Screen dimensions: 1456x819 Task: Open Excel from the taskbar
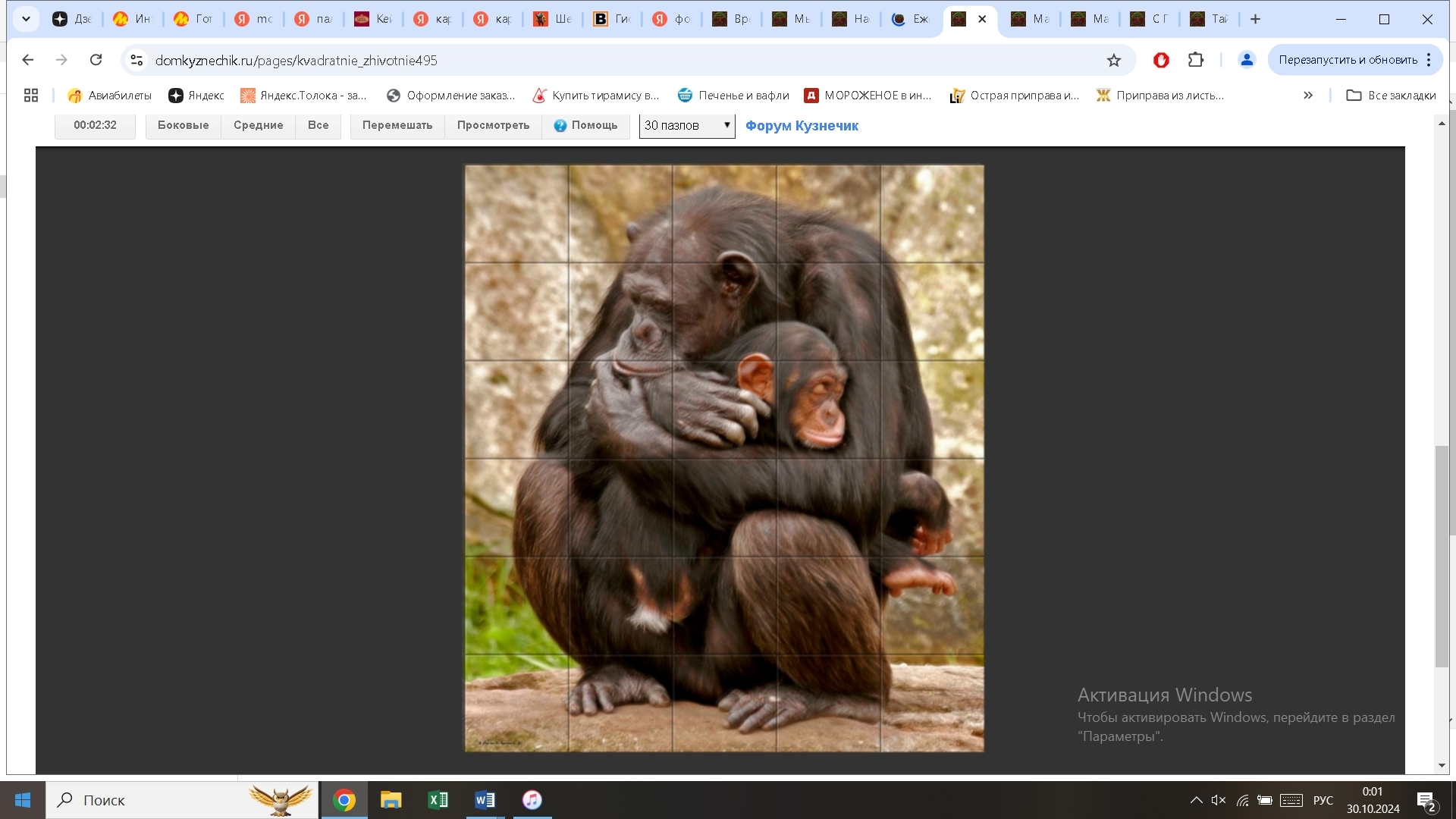pyautogui.click(x=438, y=800)
